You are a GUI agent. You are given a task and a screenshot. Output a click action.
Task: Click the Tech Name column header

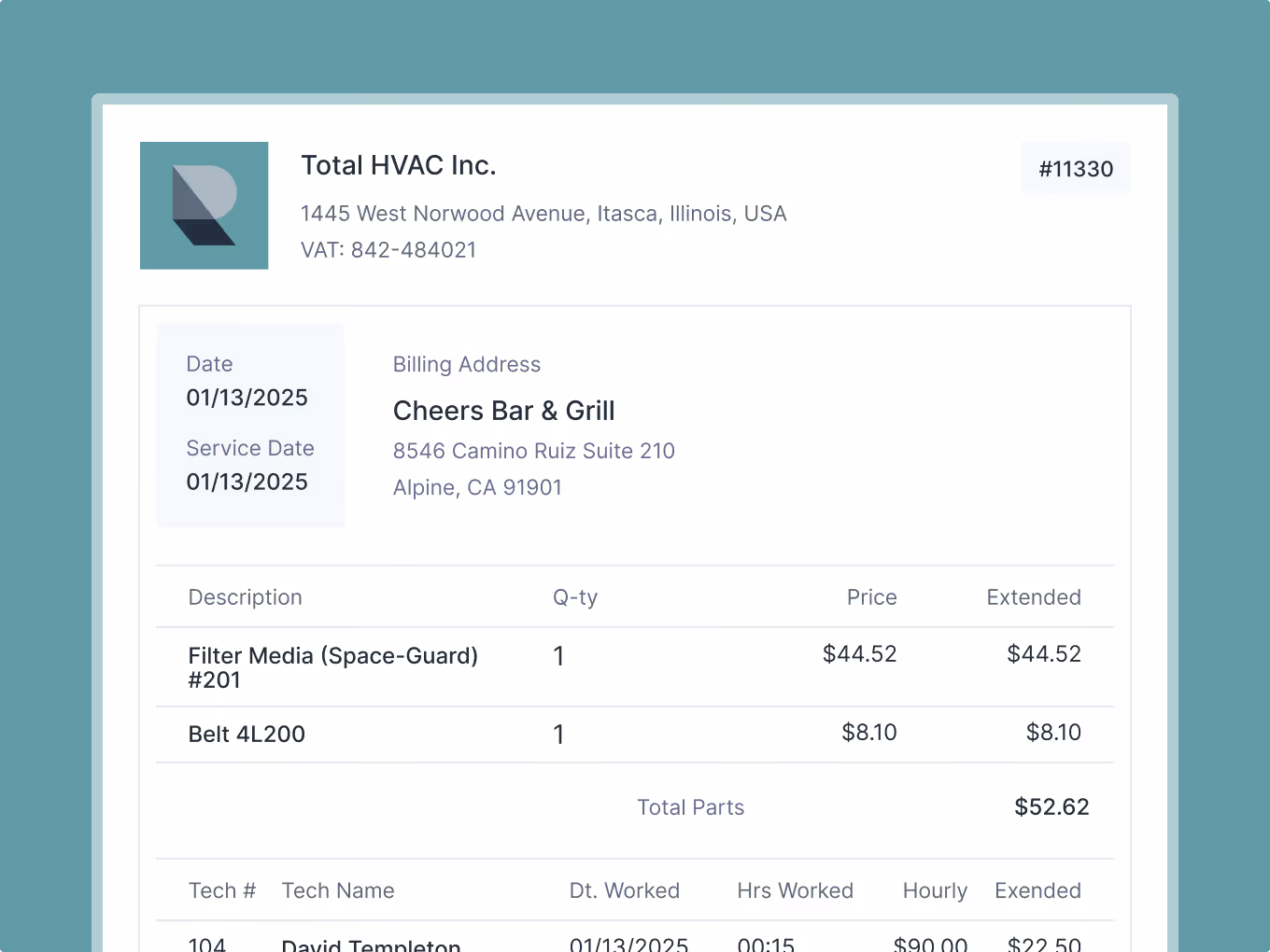click(x=338, y=890)
